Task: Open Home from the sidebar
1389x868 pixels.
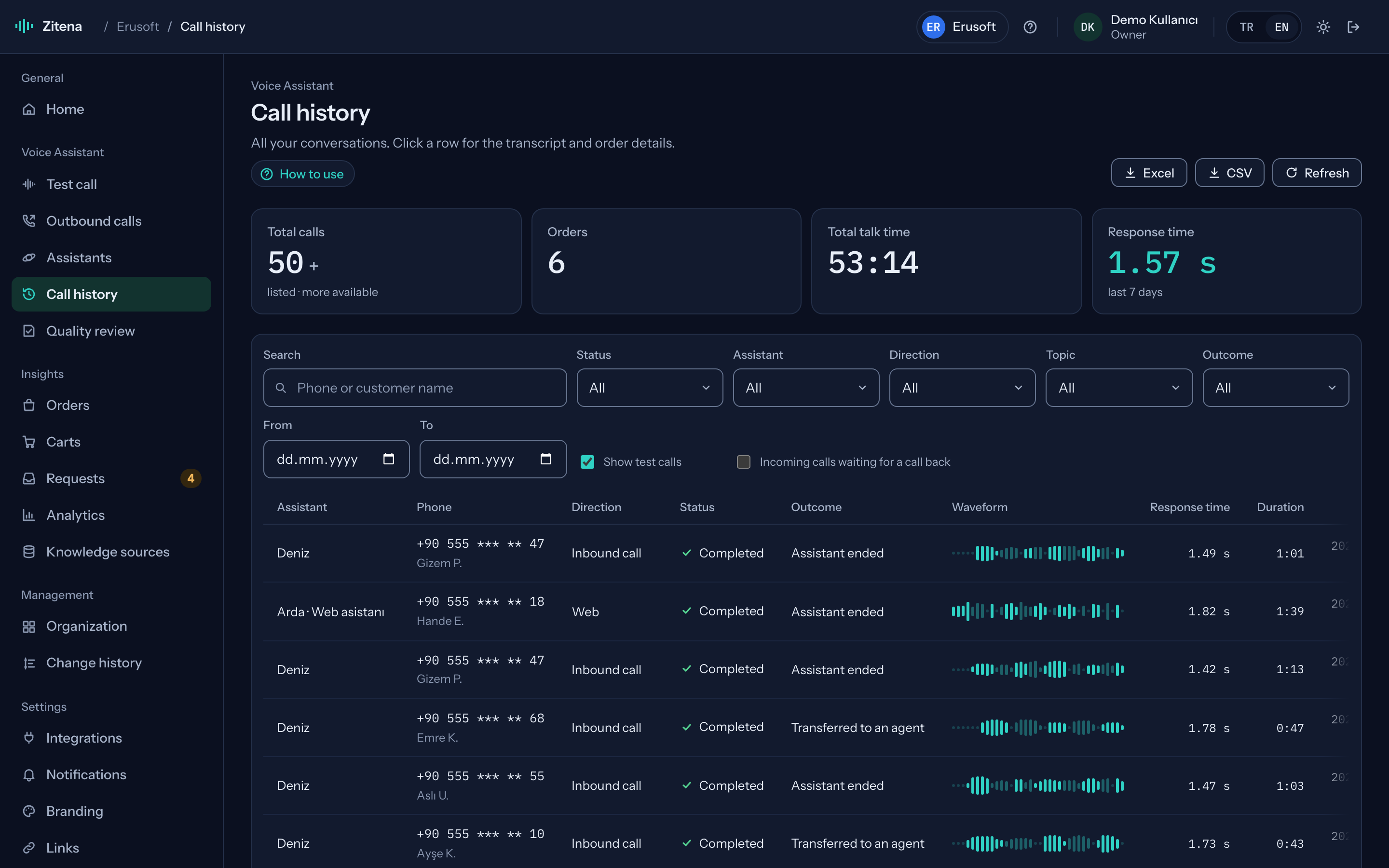Action: click(x=111, y=109)
